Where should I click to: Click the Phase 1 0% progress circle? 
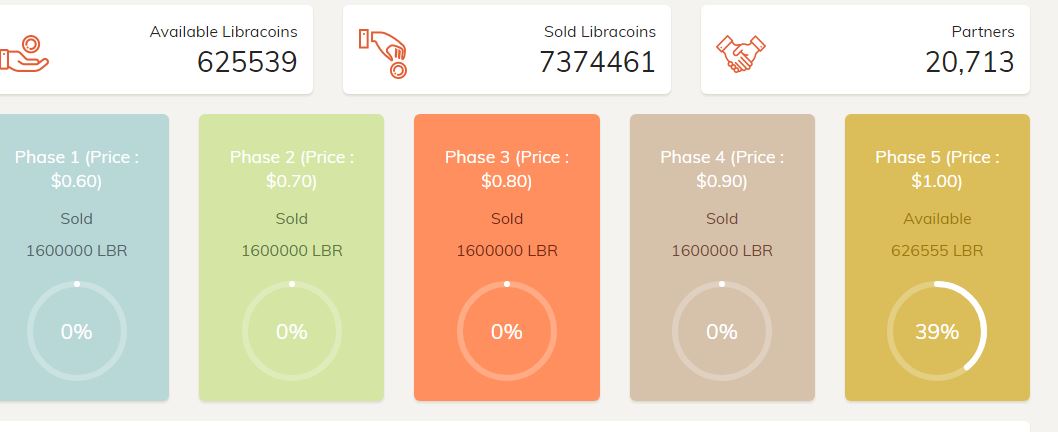click(76, 332)
